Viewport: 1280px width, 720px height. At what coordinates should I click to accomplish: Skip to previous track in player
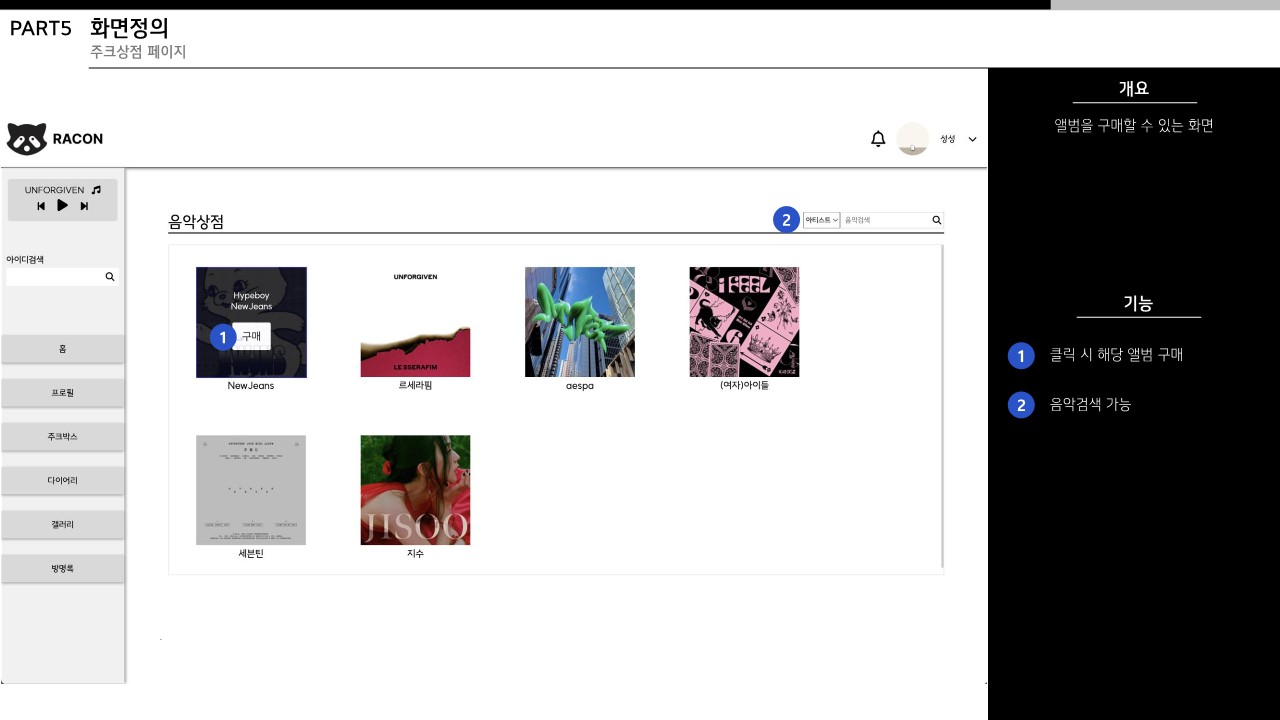41,206
